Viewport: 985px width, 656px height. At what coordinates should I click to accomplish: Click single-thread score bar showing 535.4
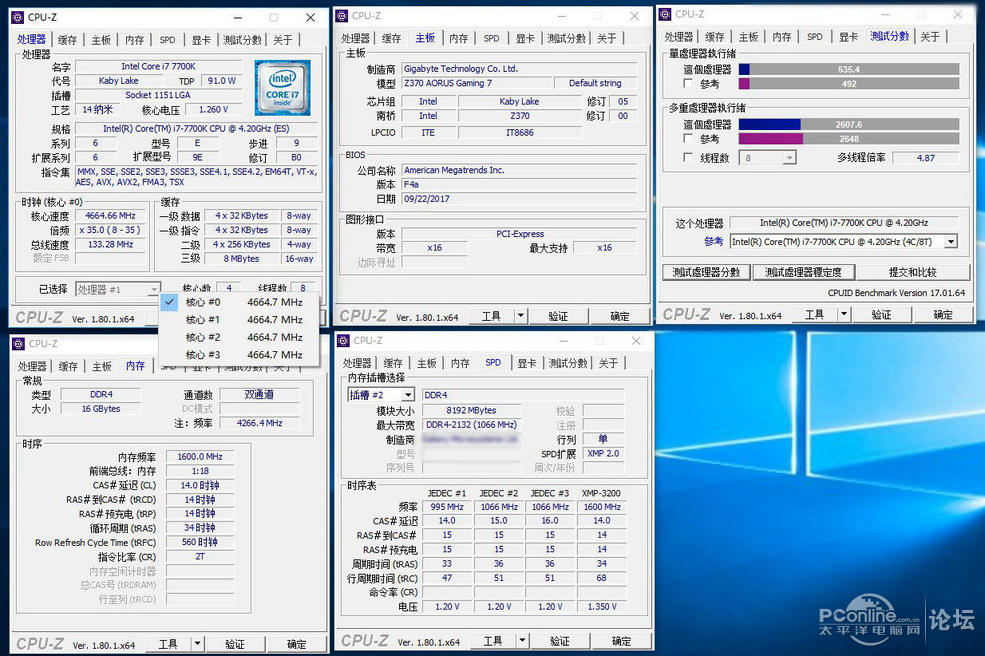[849, 69]
